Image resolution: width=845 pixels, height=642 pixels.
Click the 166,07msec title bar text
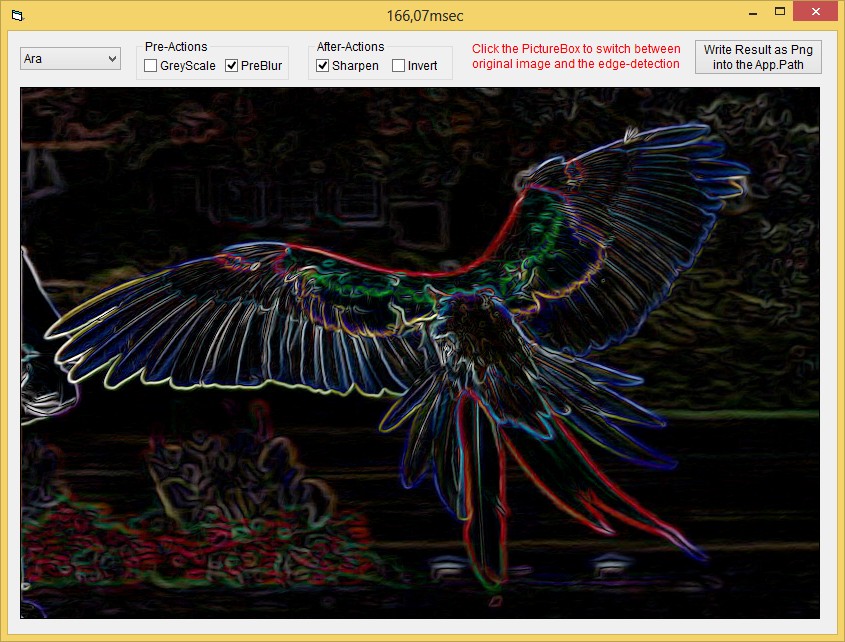[x=424, y=15]
